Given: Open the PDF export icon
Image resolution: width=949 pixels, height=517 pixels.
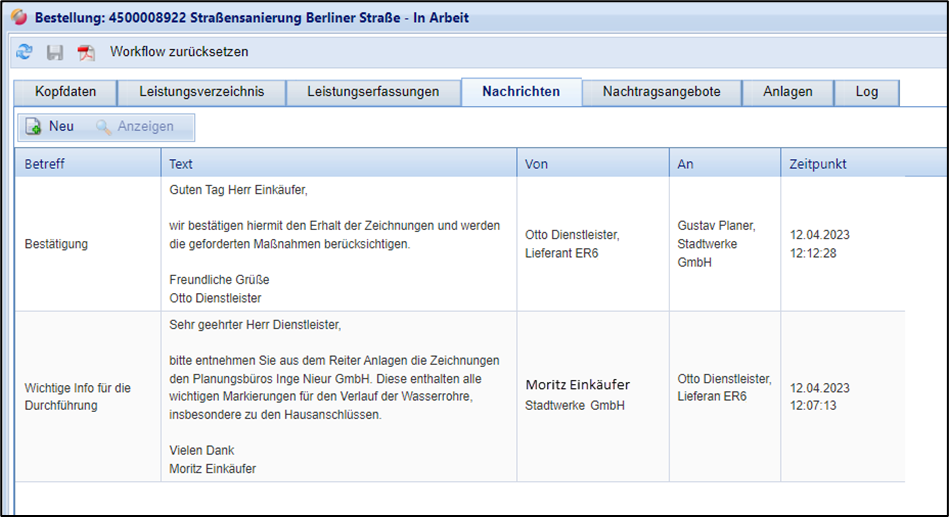Looking at the screenshot, I should (86, 52).
